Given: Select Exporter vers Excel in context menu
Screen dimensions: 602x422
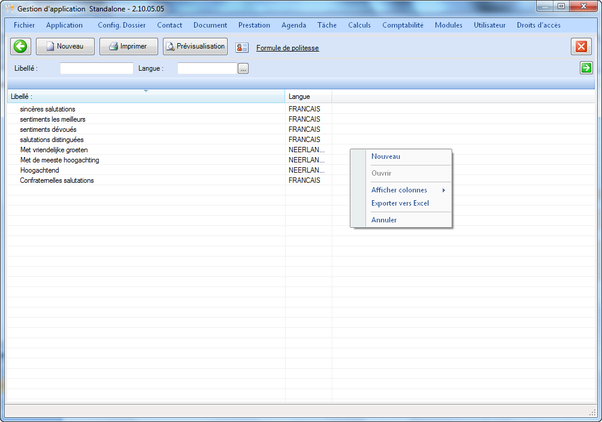Looking at the screenshot, I should coord(399,203).
